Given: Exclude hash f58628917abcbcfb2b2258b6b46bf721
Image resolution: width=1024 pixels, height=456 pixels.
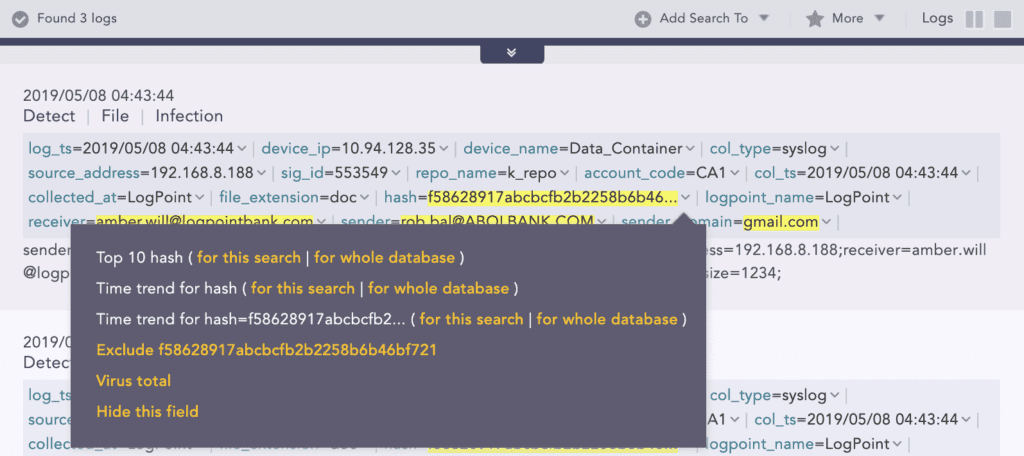Looking at the screenshot, I should [x=266, y=350].
